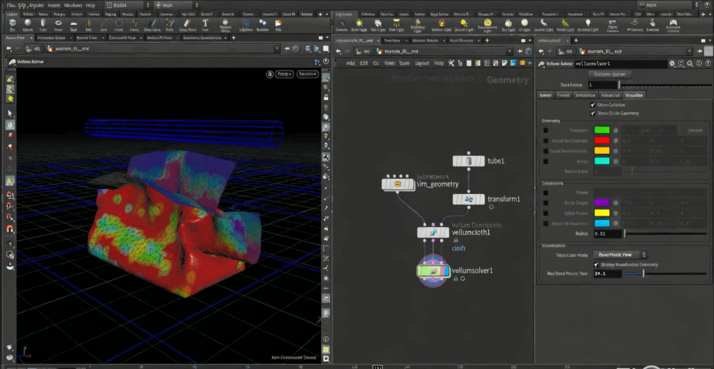Select the Font shelf tool
The image size is (714, 369).
pyautogui.click(x=205, y=25)
